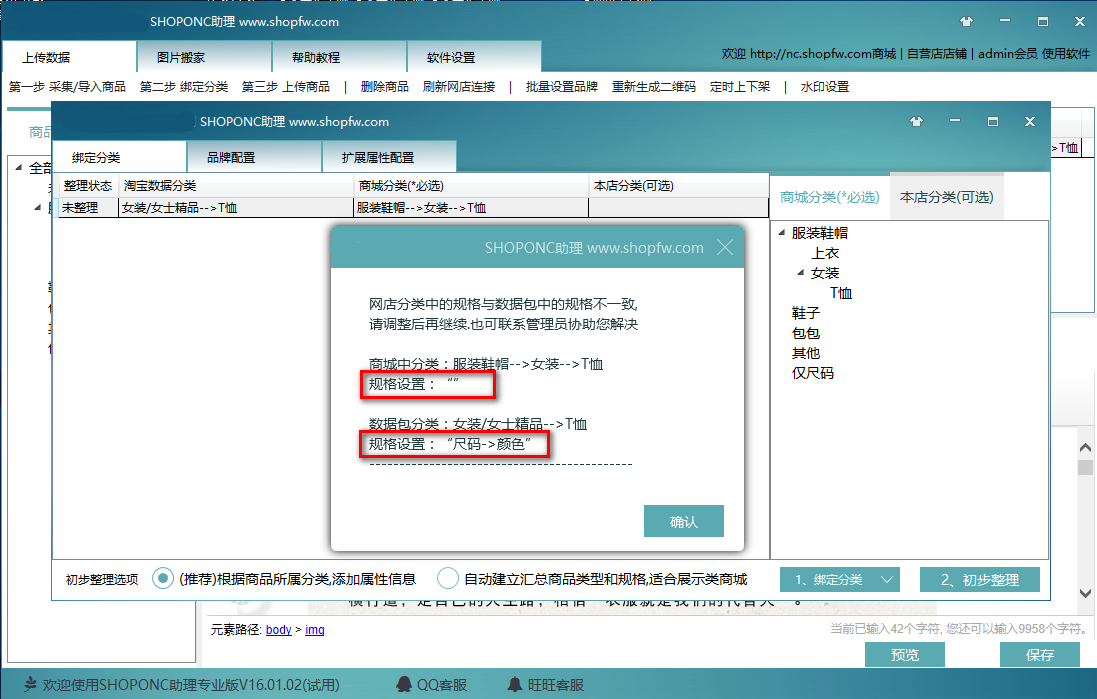Click the 自营店铺铺 text at top right
Image resolution: width=1097 pixels, height=699 pixels.
(x=937, y=54)
